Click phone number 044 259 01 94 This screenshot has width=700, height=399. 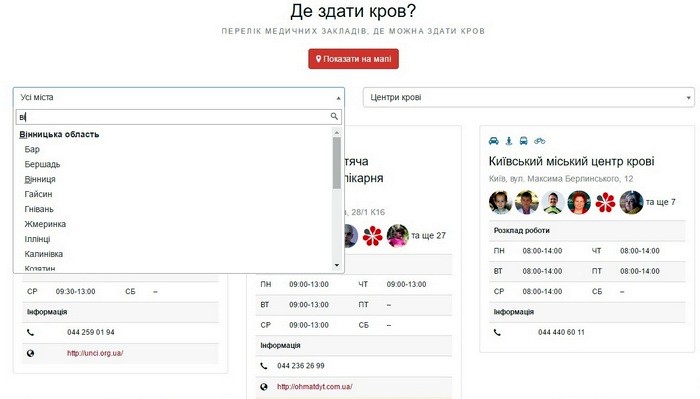coord(91,332)
